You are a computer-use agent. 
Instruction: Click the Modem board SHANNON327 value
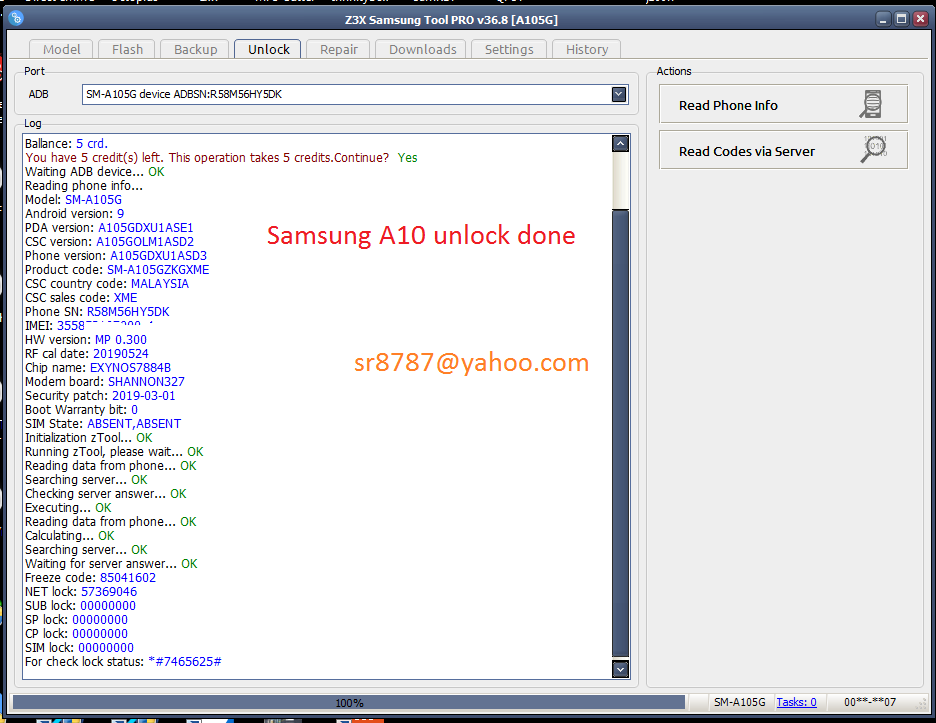click(146, 382)
